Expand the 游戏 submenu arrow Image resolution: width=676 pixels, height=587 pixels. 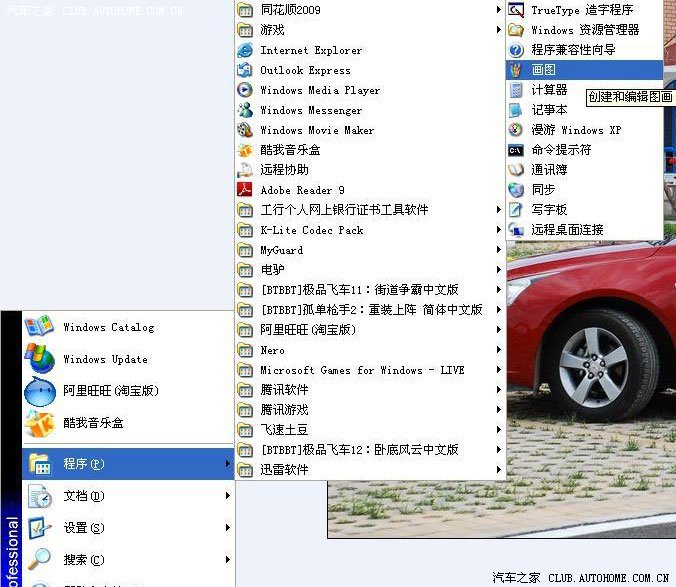tap(498, 29)
